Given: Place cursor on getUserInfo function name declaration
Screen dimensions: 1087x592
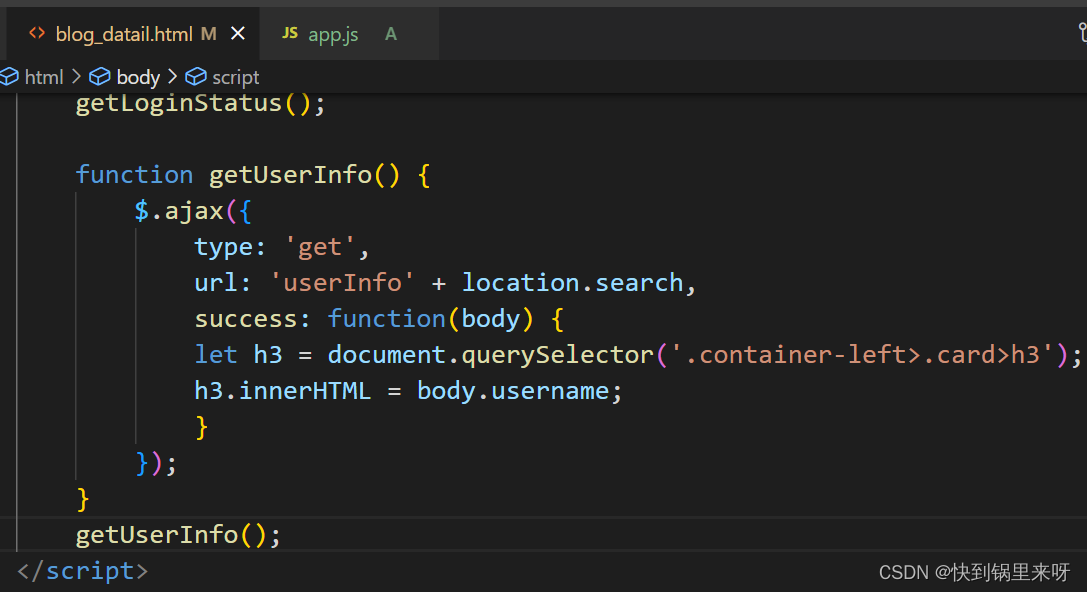Looking at the screenshot, I should pyautogui.click(x=290, y=175).
